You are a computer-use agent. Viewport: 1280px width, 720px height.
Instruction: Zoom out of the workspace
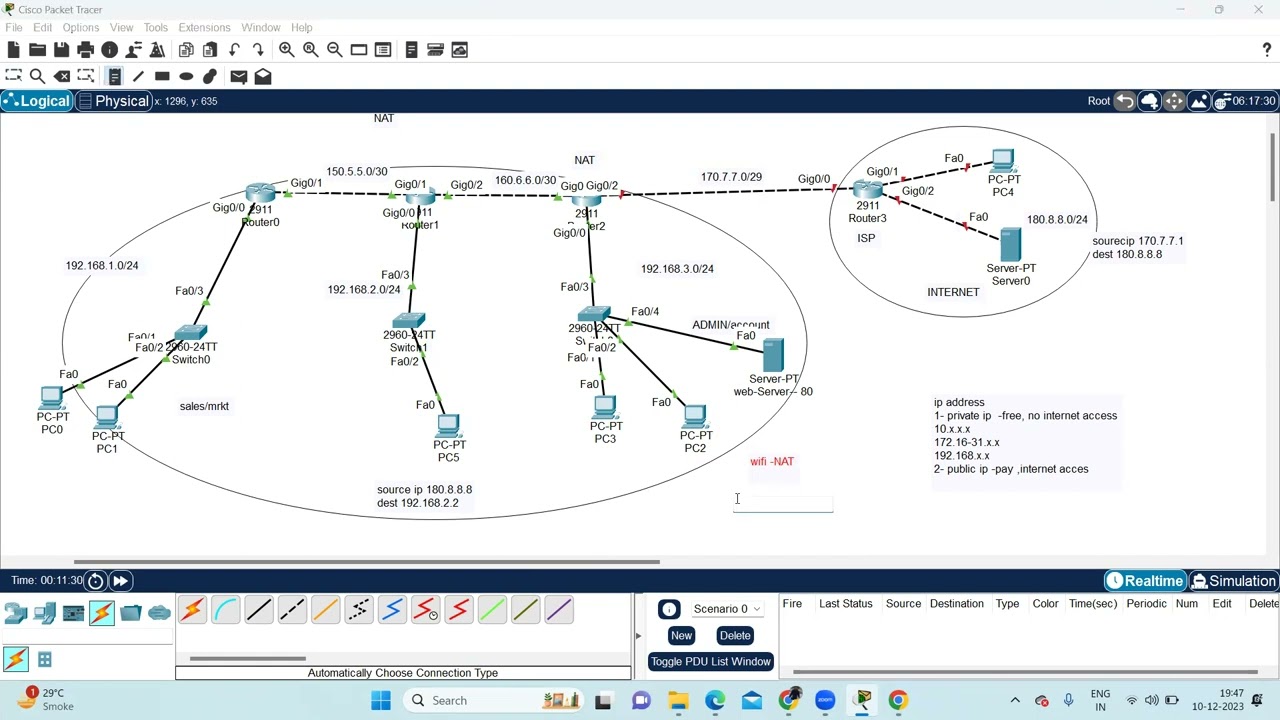point(334,49)
